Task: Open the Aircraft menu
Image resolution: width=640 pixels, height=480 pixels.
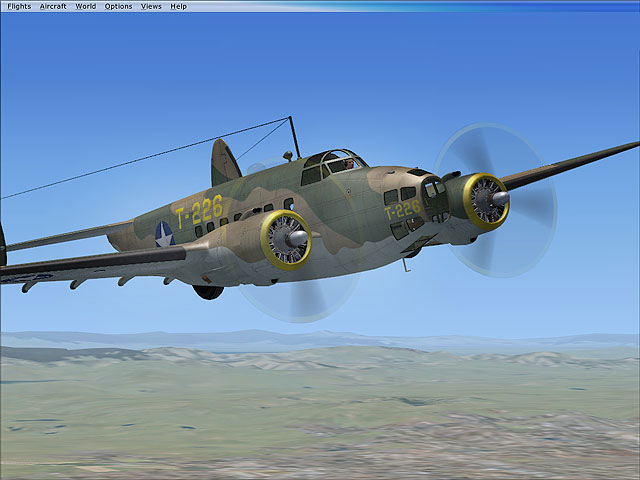Action: click(53, 7)
